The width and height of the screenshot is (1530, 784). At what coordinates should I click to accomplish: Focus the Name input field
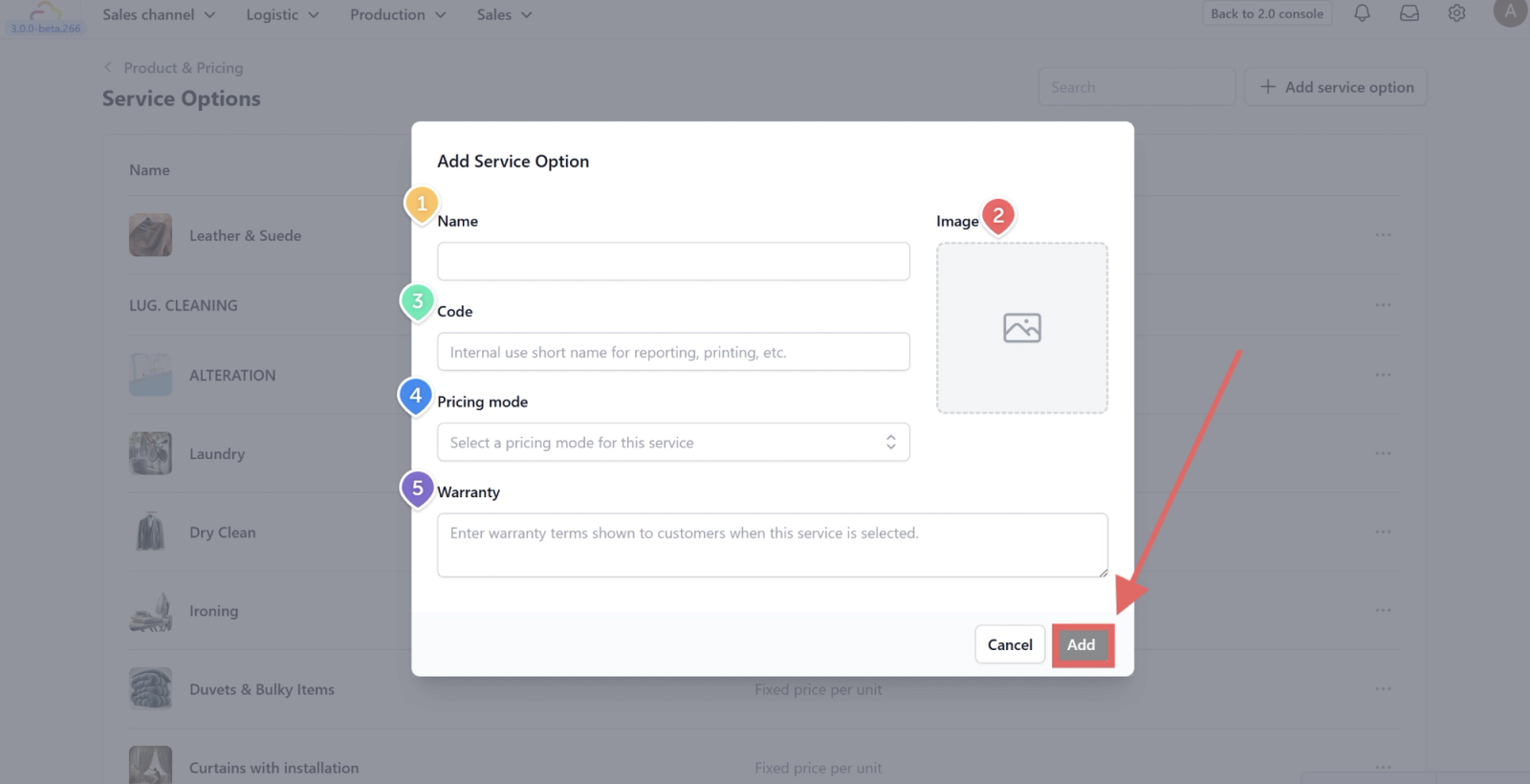tap(673, 261)
